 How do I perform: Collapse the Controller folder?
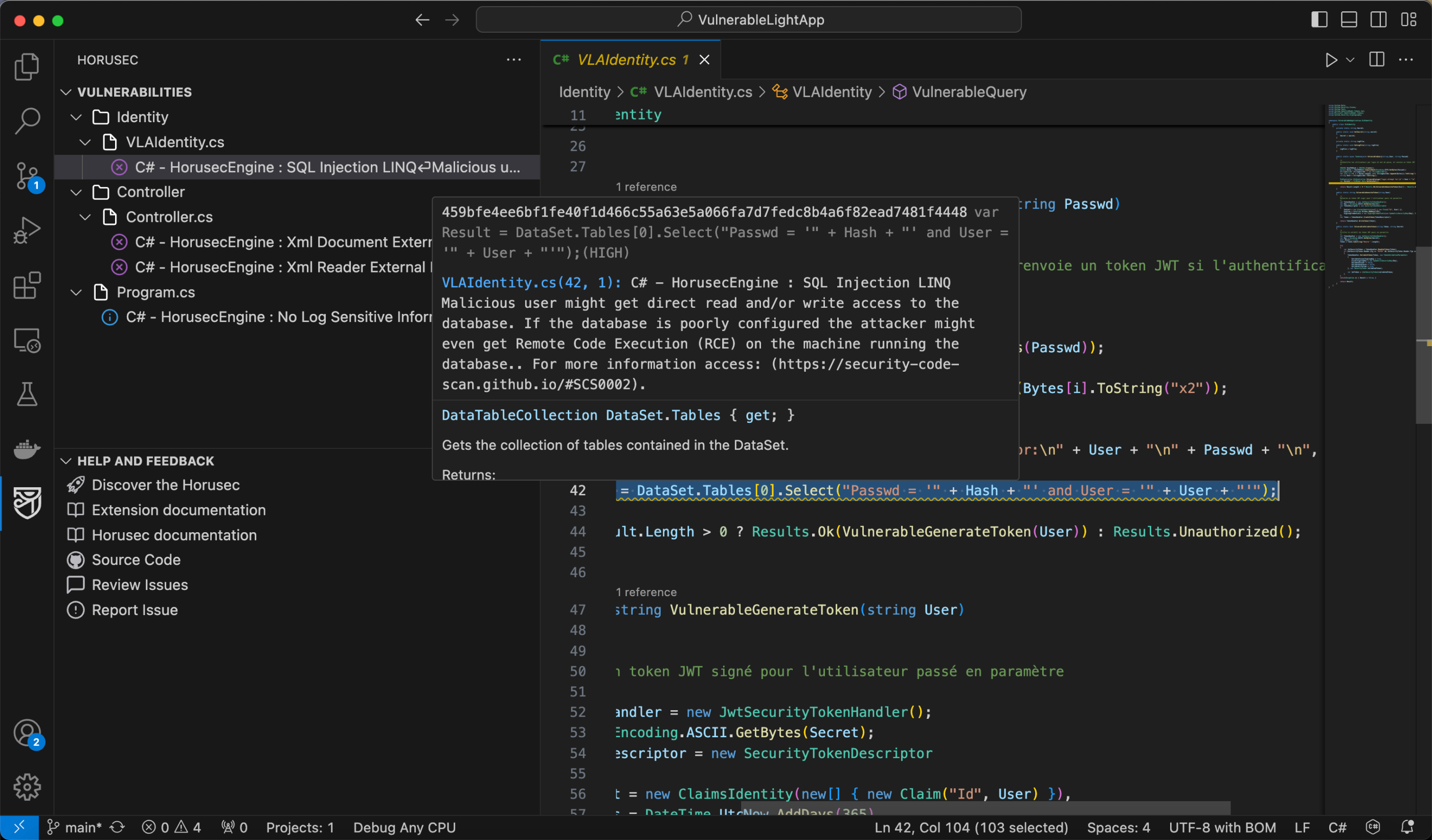click(x=76, y=192)
